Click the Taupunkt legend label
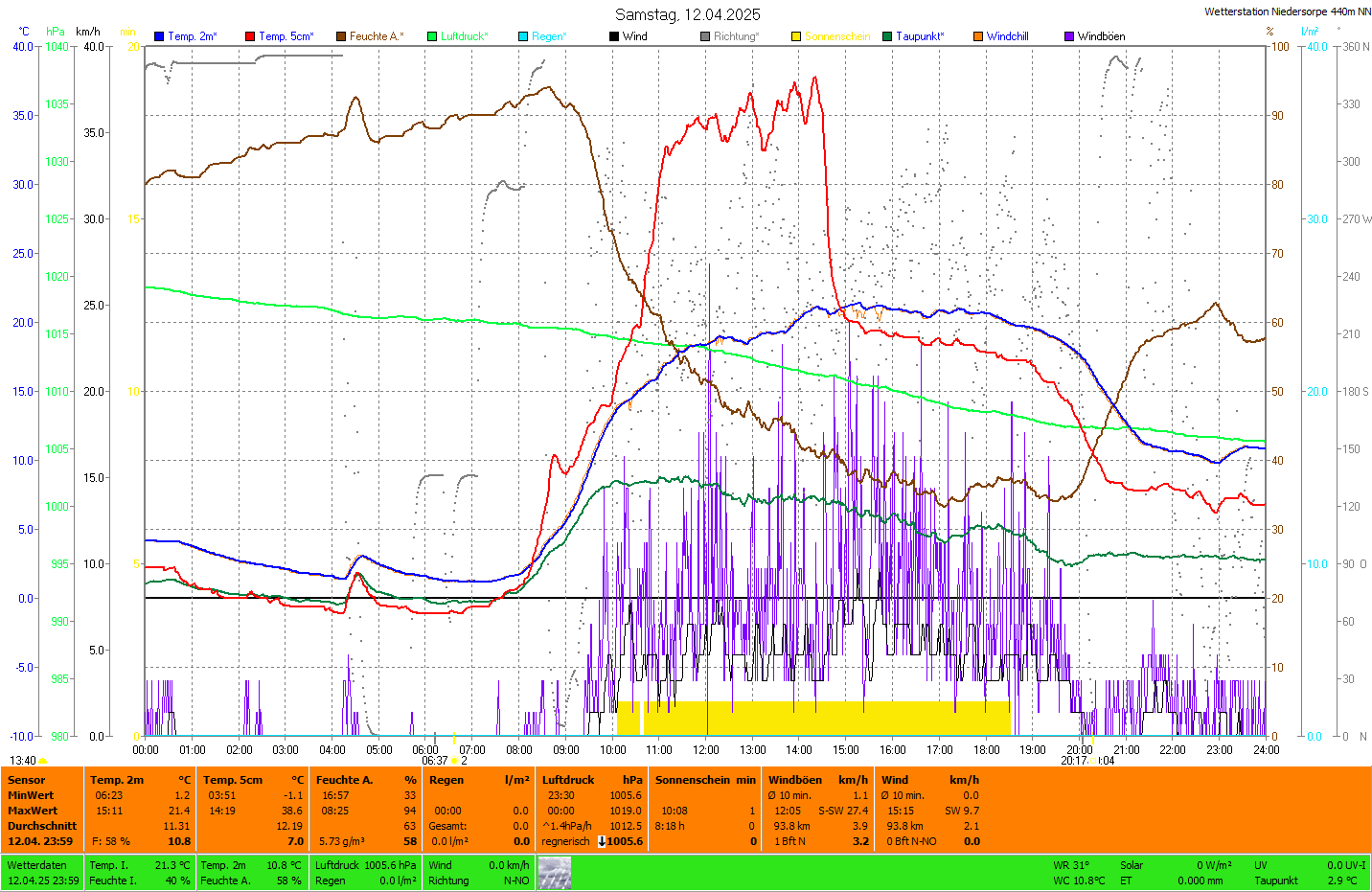The height and width of the screenshot is (892, 1372). coord(920,36)
